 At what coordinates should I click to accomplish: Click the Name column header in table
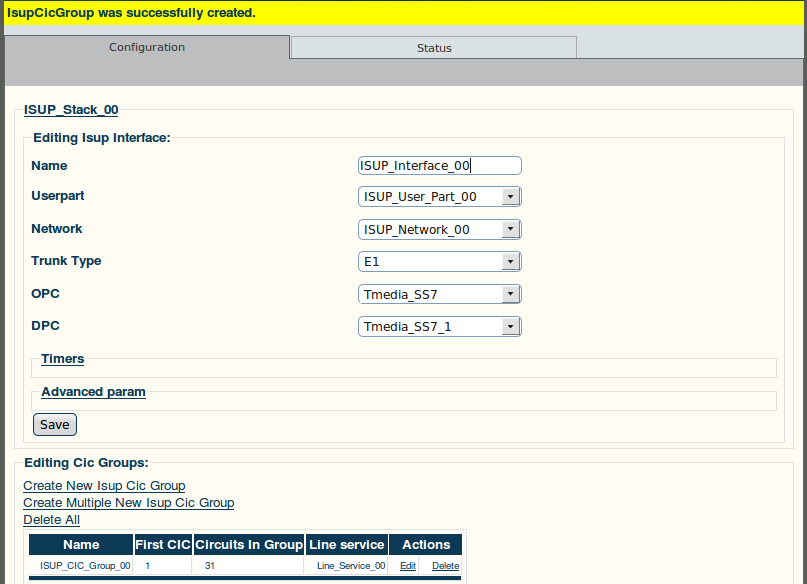[x=81, y=545]
